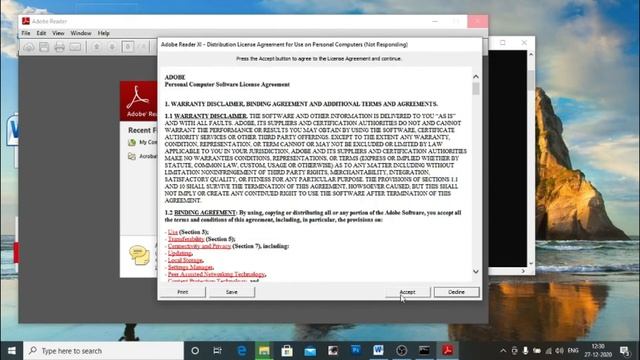Image resolution: width=640 pixels, height=360 pixels.
Task: Open OBS Studio from the taskbar
Action: 401,351
